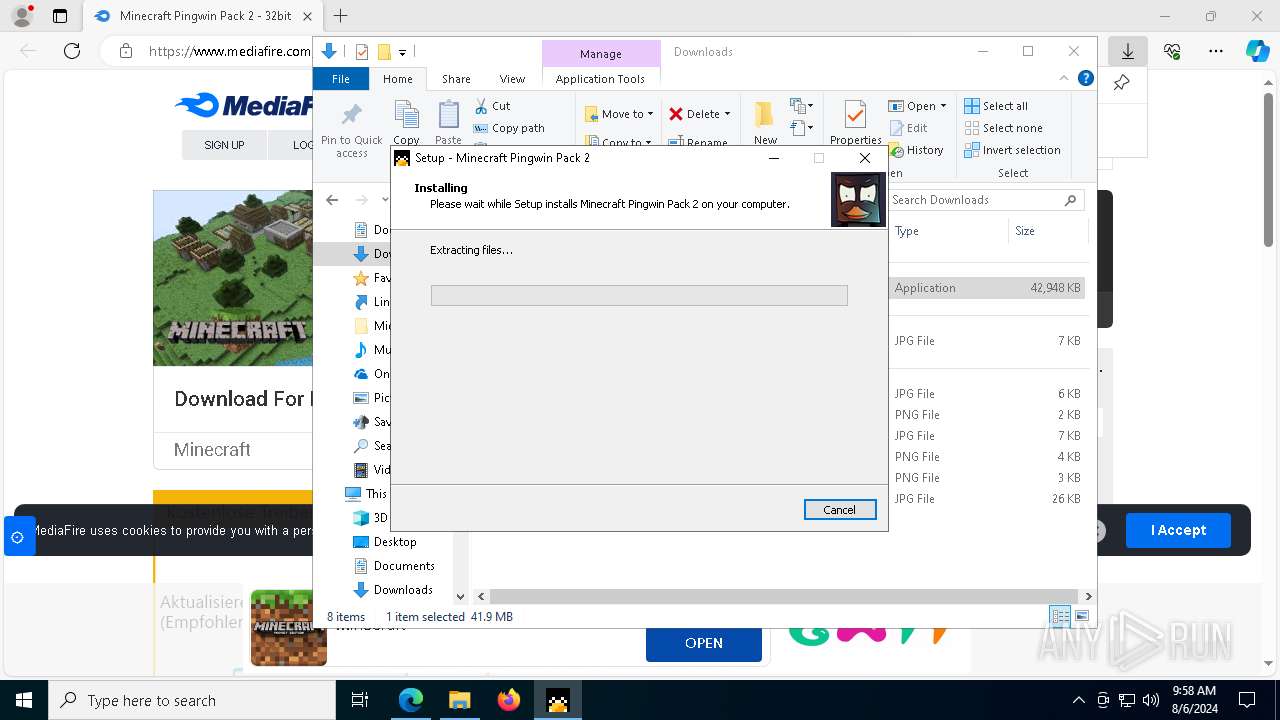Click the OPEN ad button
Screen dimensions: 1280x720
704,643
